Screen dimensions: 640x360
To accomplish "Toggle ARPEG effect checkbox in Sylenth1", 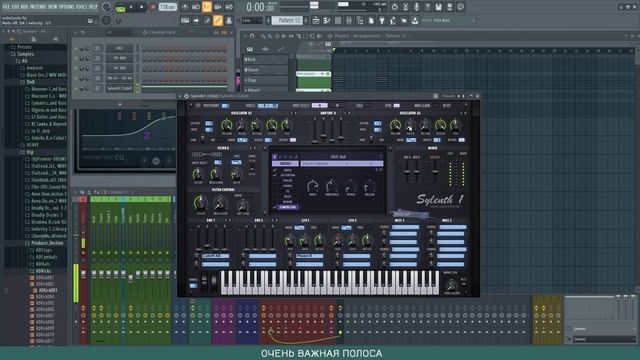I will tap(275, 170).
